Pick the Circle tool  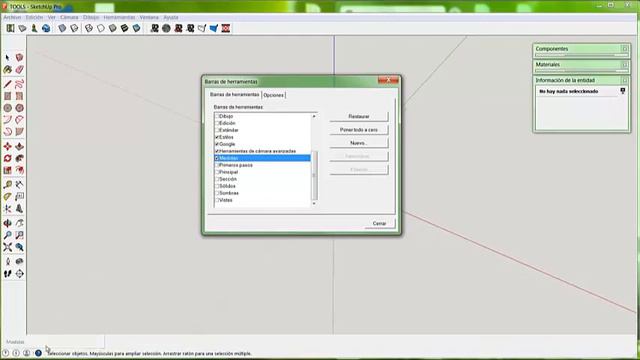tap(7, 108)
